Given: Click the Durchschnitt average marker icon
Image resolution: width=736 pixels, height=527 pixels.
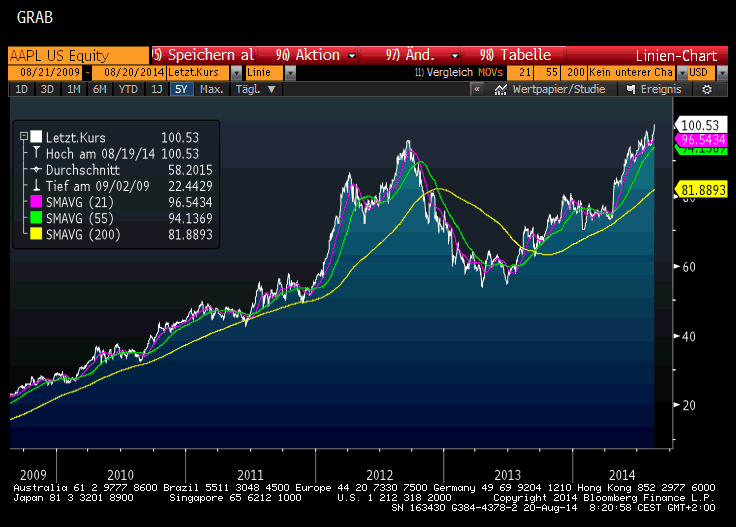Looking at the screenshot, I should coord(36,169).
